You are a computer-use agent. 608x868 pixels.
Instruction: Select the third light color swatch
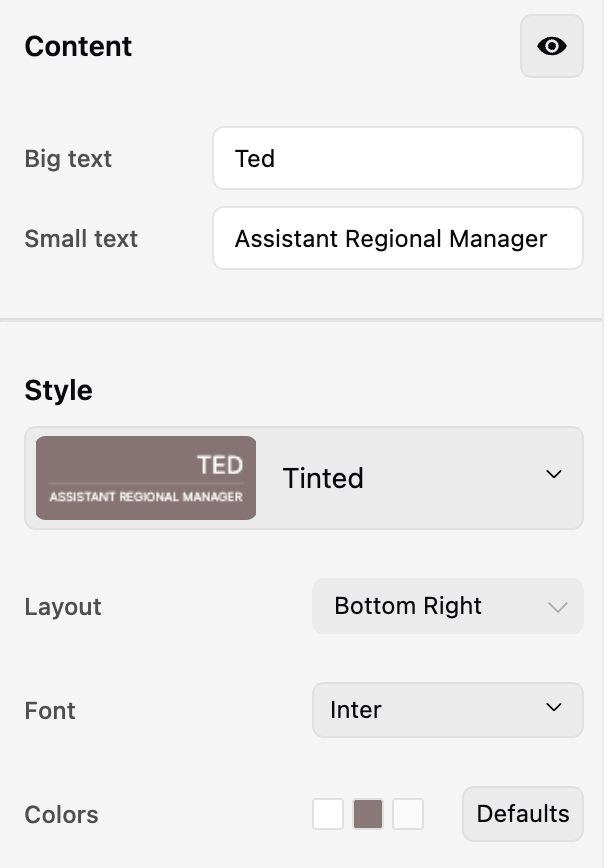408,814
